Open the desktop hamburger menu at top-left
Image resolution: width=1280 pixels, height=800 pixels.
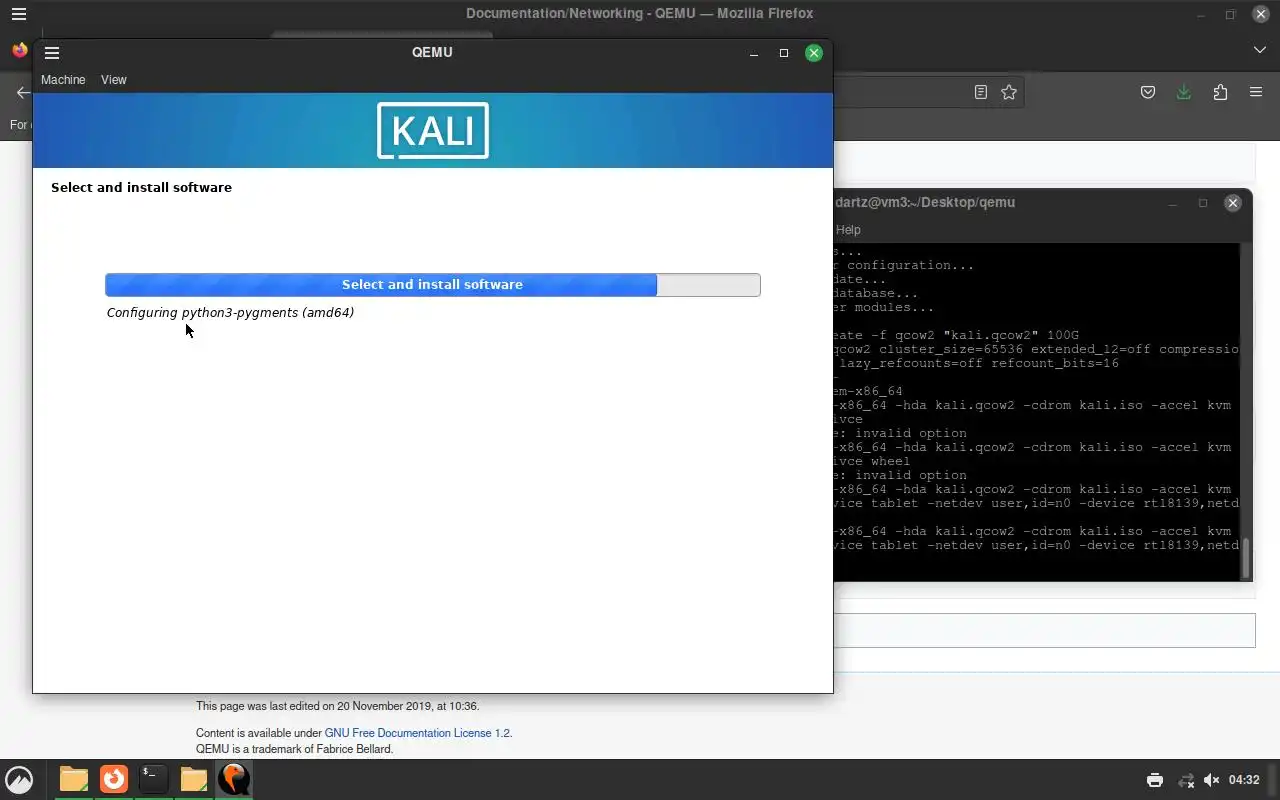click(19, 14)
